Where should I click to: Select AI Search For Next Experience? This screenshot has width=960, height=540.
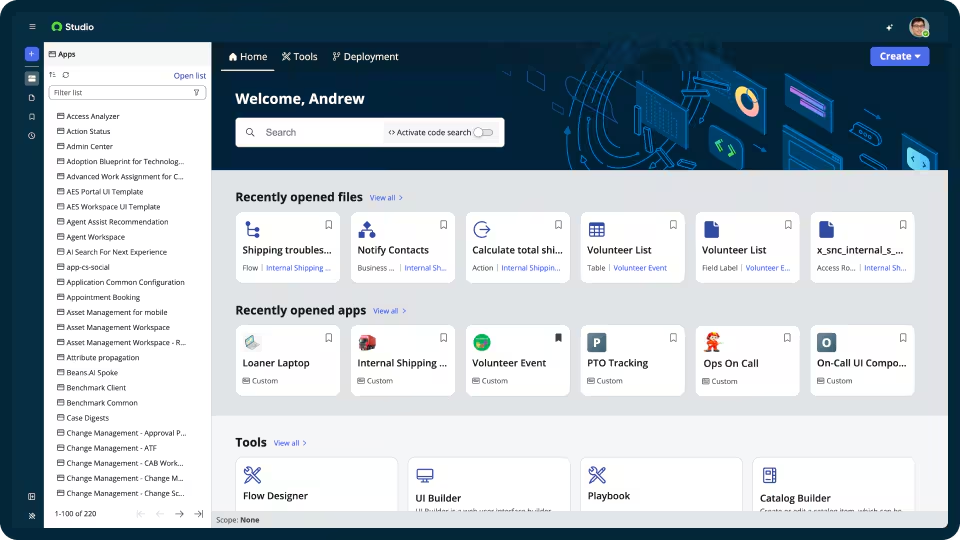(116, 252)
